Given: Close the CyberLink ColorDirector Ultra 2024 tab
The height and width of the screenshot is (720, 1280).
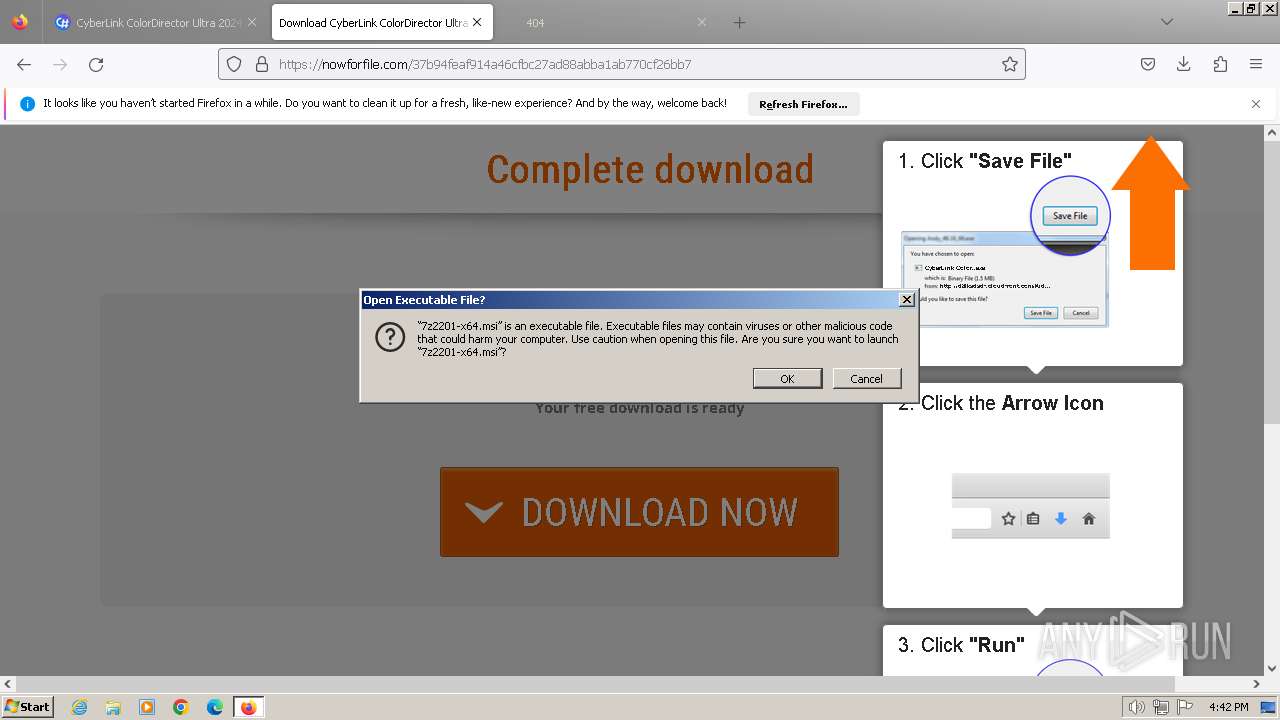Looking at the screenshot, I should (x=252, y=22).
